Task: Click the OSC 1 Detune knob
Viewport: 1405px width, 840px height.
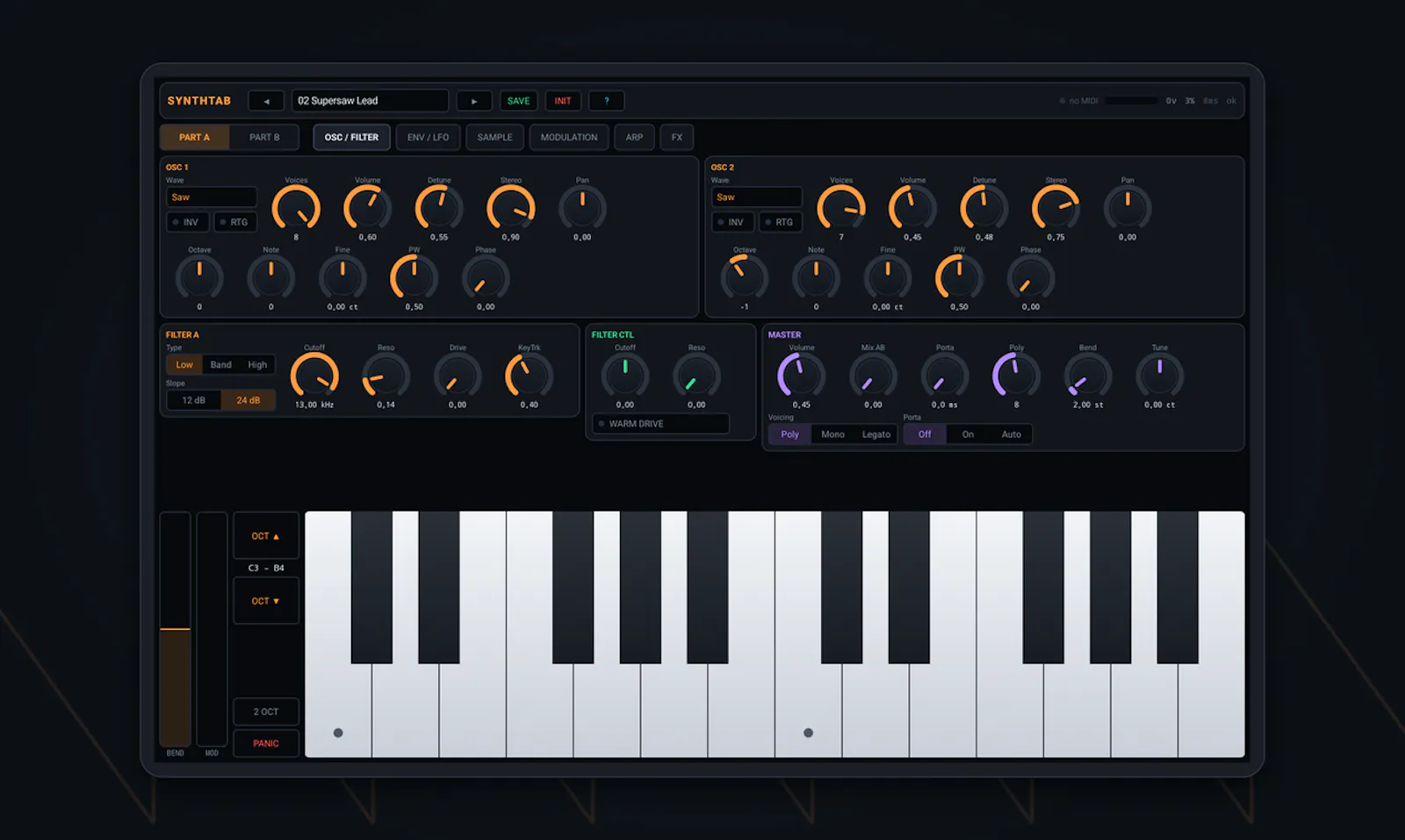Action: [x=439, y=209]
